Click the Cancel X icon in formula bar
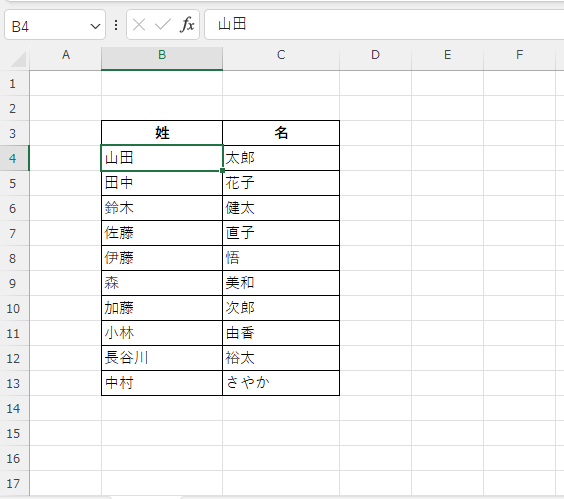The height and width of the screenshot is (499, 564). tap(139, 25)
